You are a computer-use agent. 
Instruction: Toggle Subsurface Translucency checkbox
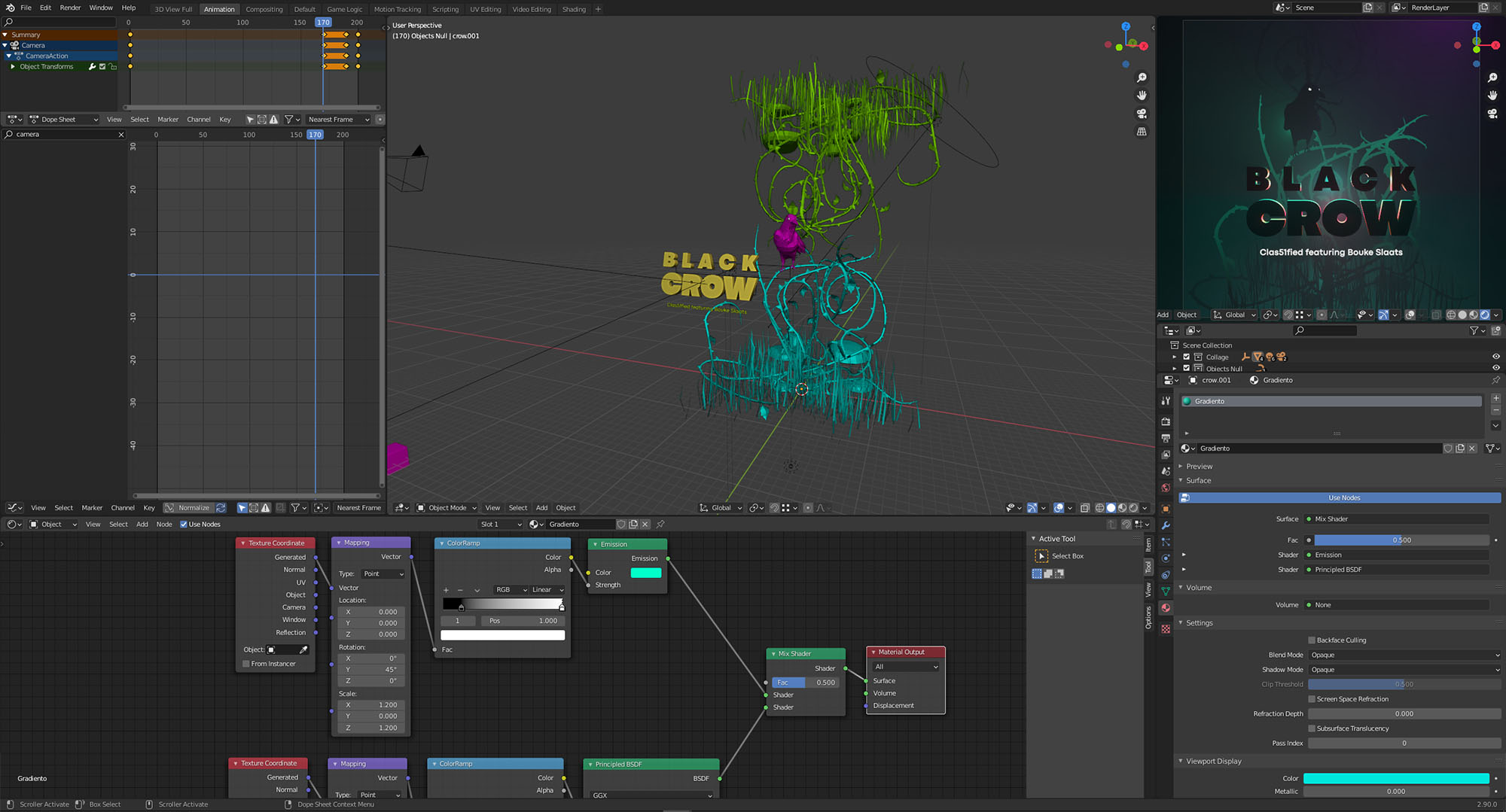pos(1312,728)
